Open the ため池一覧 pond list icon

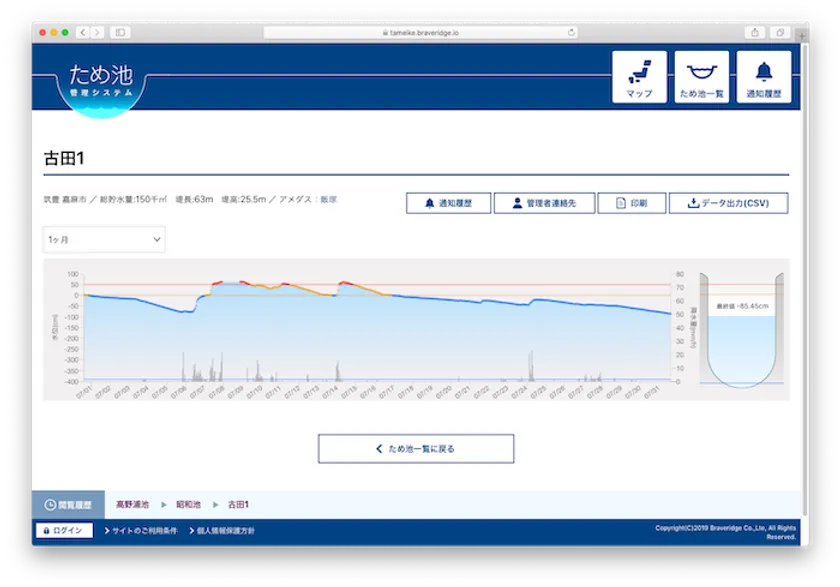coord(701,77)
